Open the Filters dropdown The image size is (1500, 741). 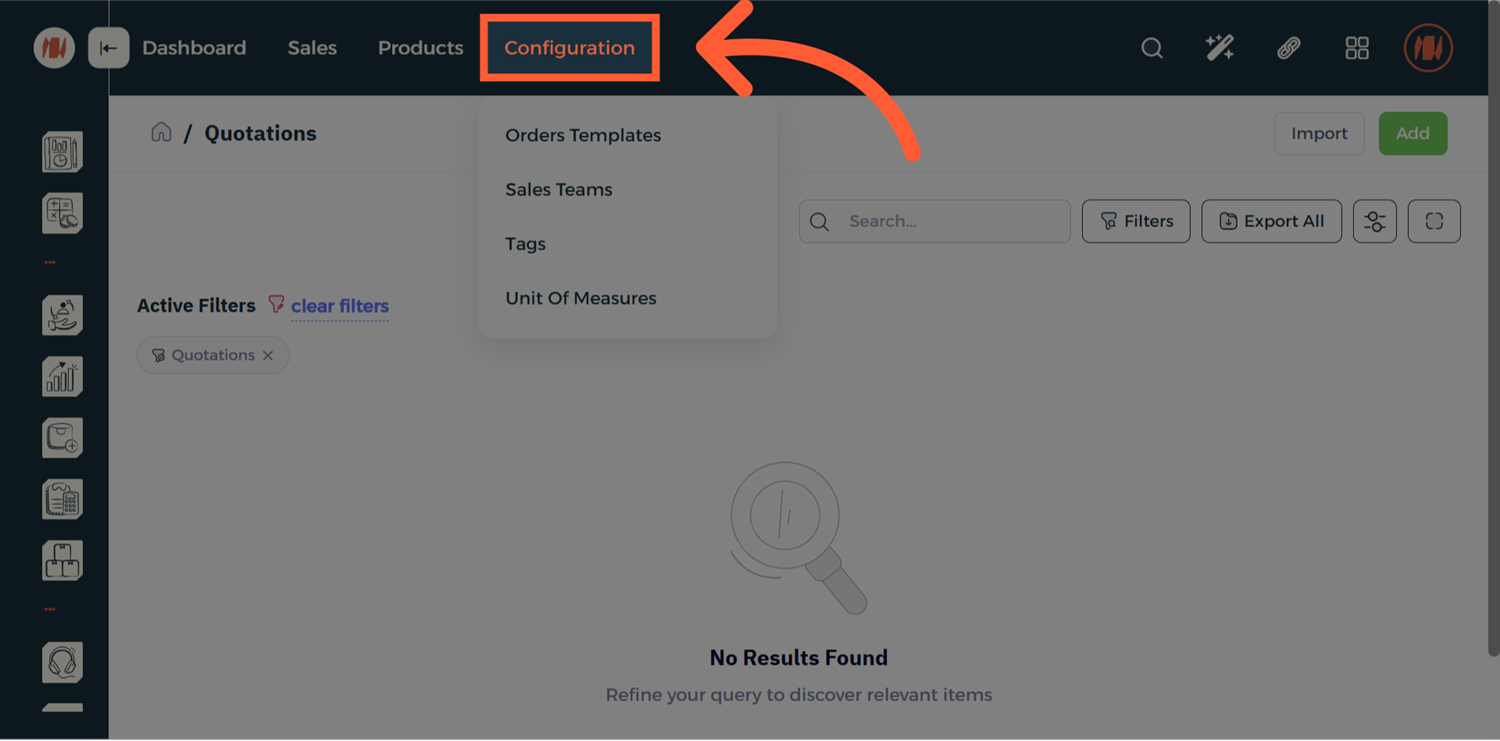pyautogui.click(x=1136, y=221)
